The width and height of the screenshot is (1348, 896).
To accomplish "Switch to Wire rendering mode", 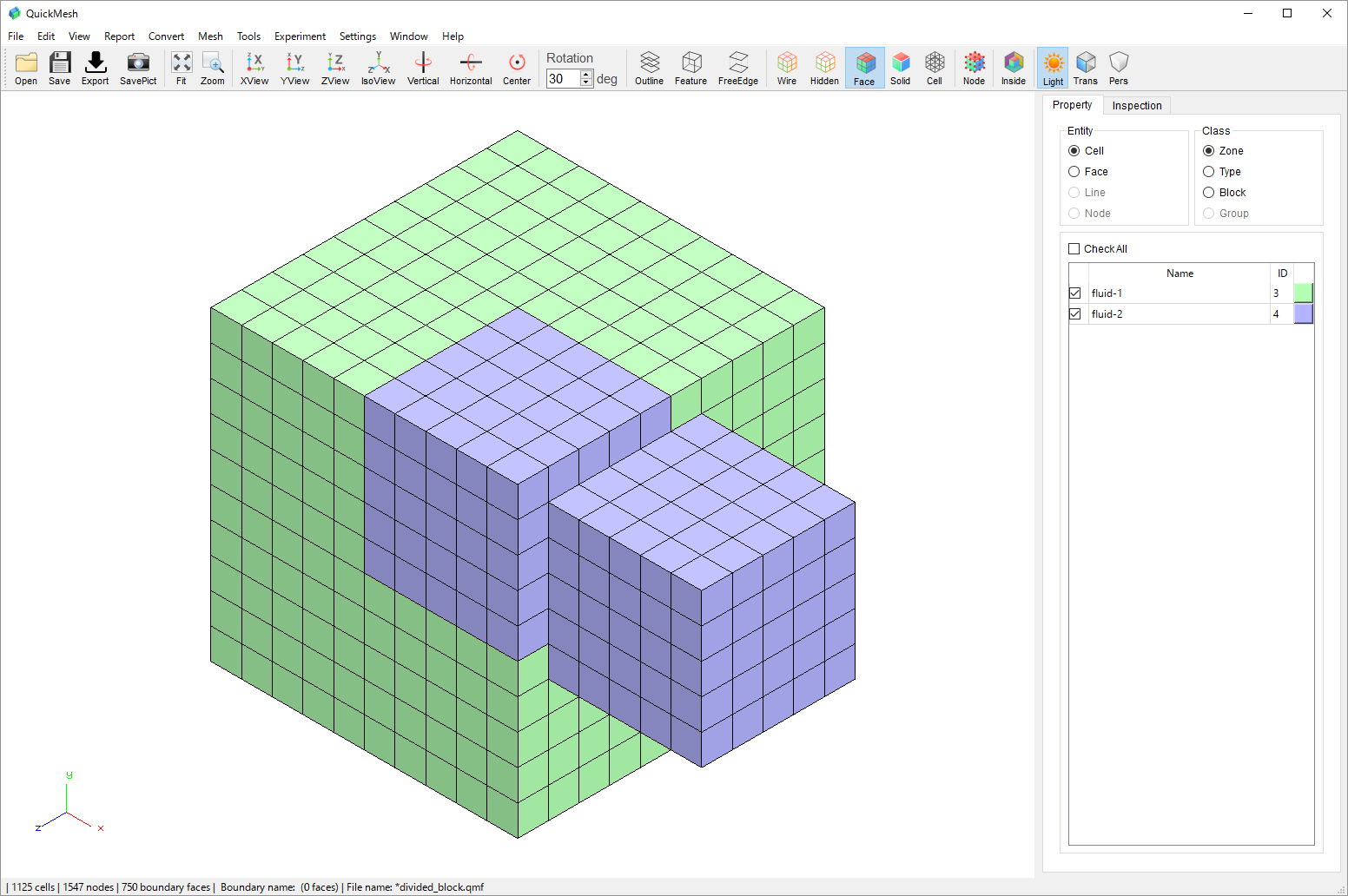I will pyautogui.click(x=787, y=68).
